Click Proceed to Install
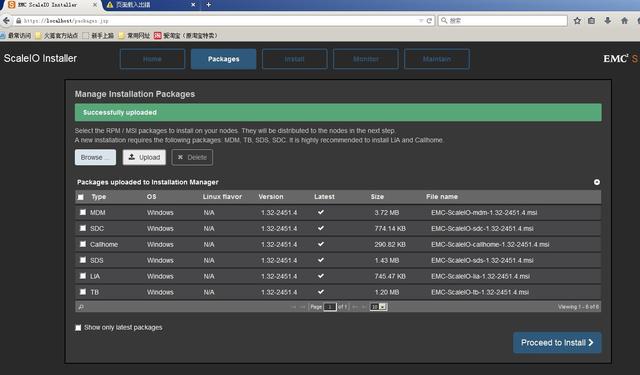This screenshot has height=375, width=640. 557,343
